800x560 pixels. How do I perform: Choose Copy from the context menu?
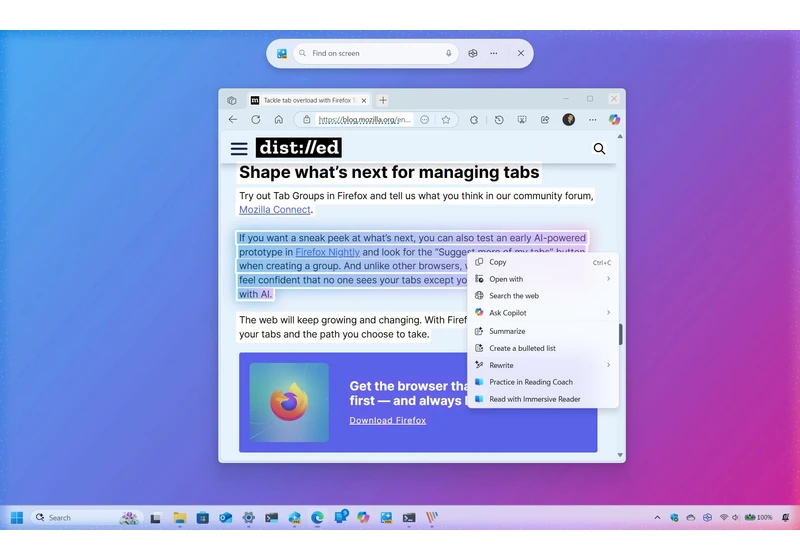[x=543, y=262]
